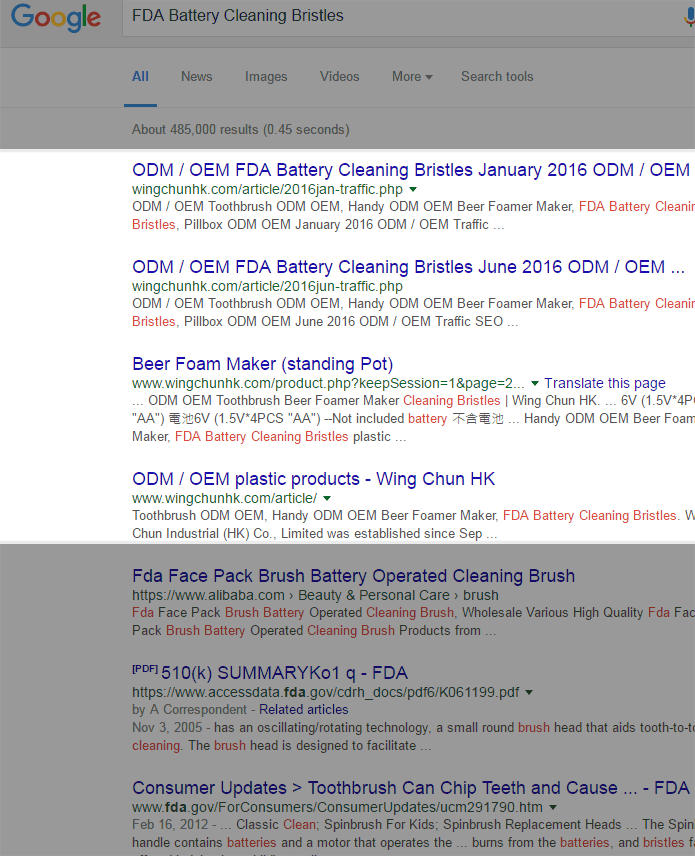Screen dimensions: 695x856
Task: Click the 'https://www.alibaba.com' breadcrumb URL text
Action: point(208,595)
